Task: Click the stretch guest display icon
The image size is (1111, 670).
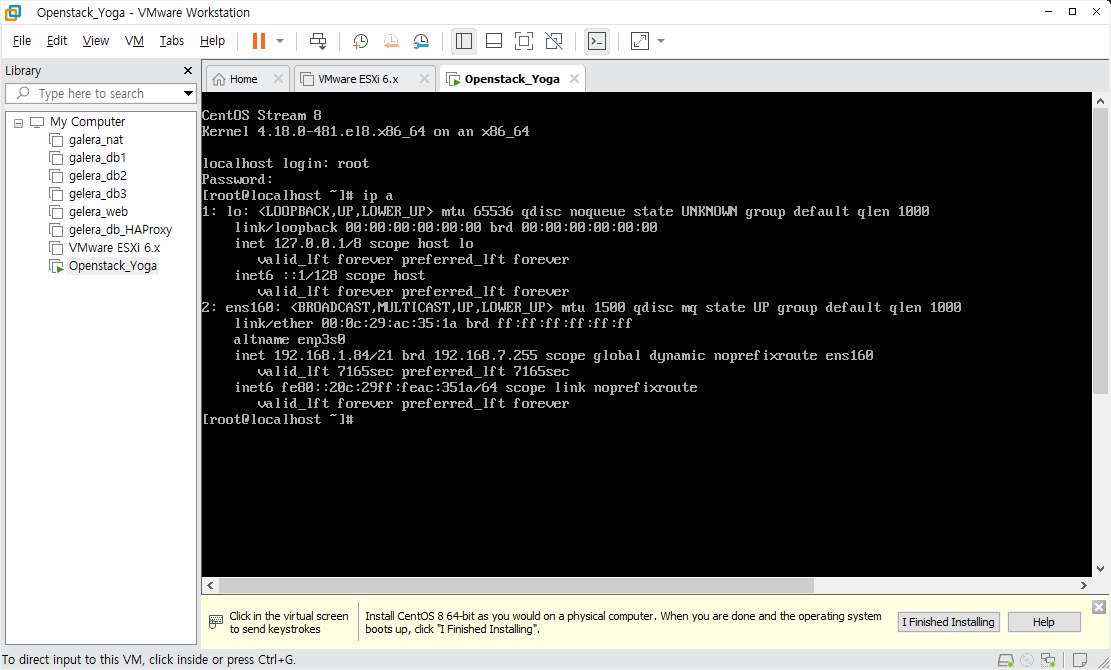Action: [639, 41]
